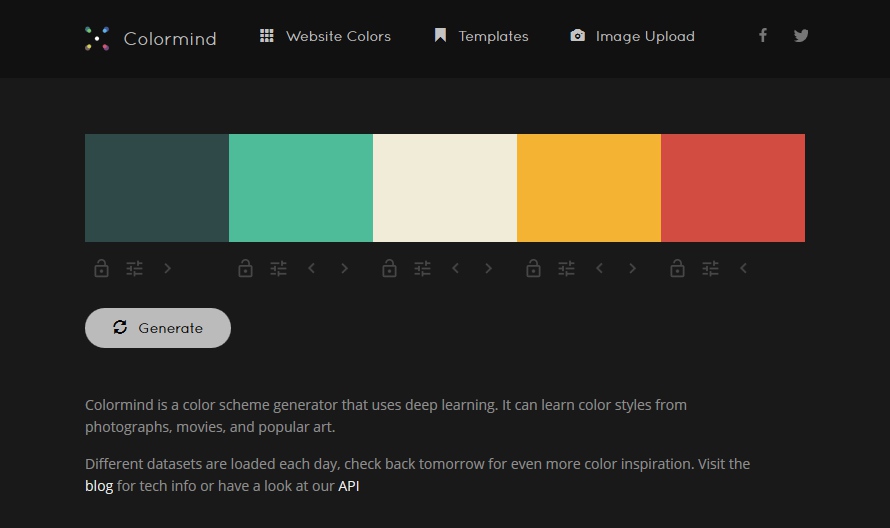Move dark teal color right with arrow
Viewport: 890px width, 528px height.
(x=167, y=268)
